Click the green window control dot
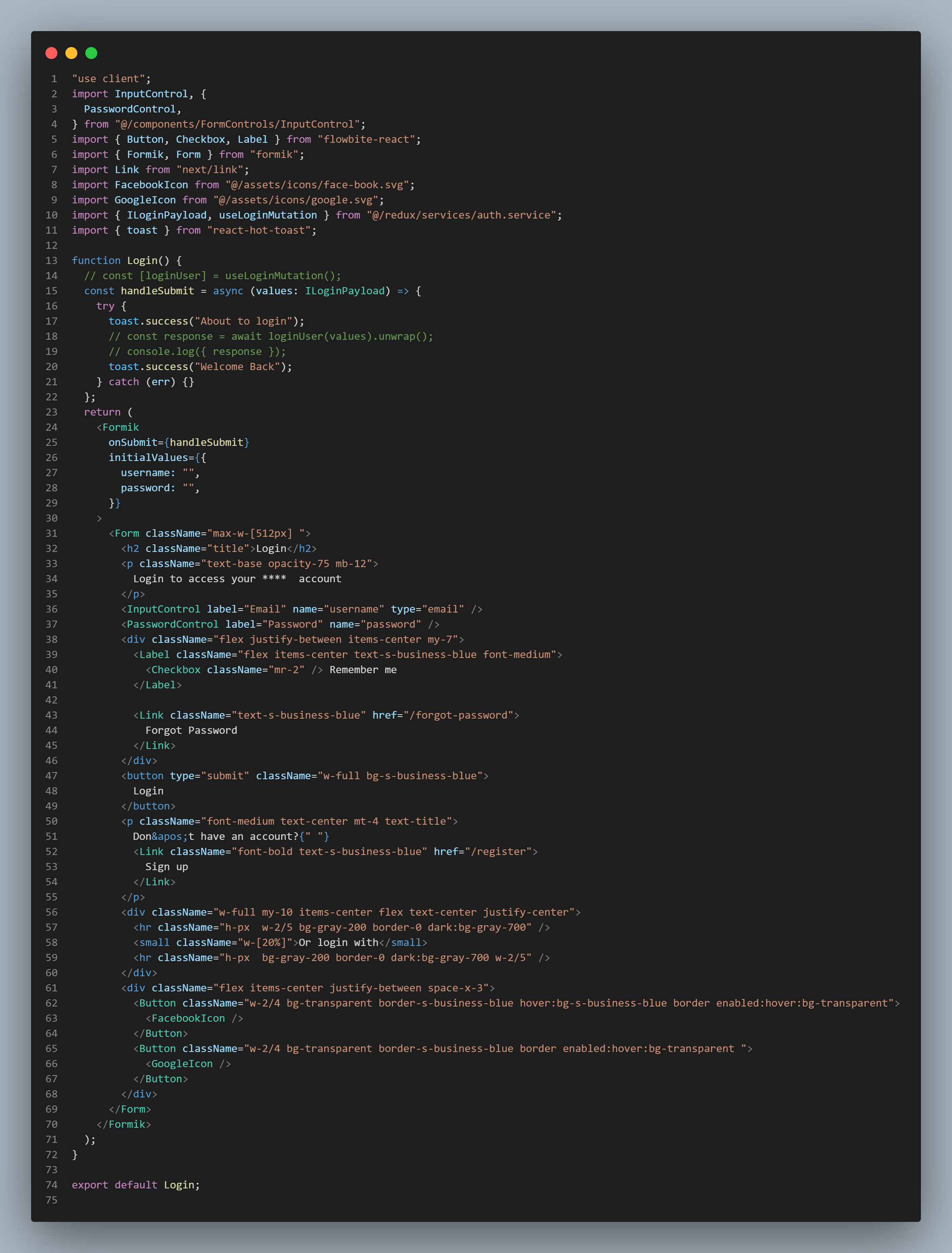 coord(90,53)
